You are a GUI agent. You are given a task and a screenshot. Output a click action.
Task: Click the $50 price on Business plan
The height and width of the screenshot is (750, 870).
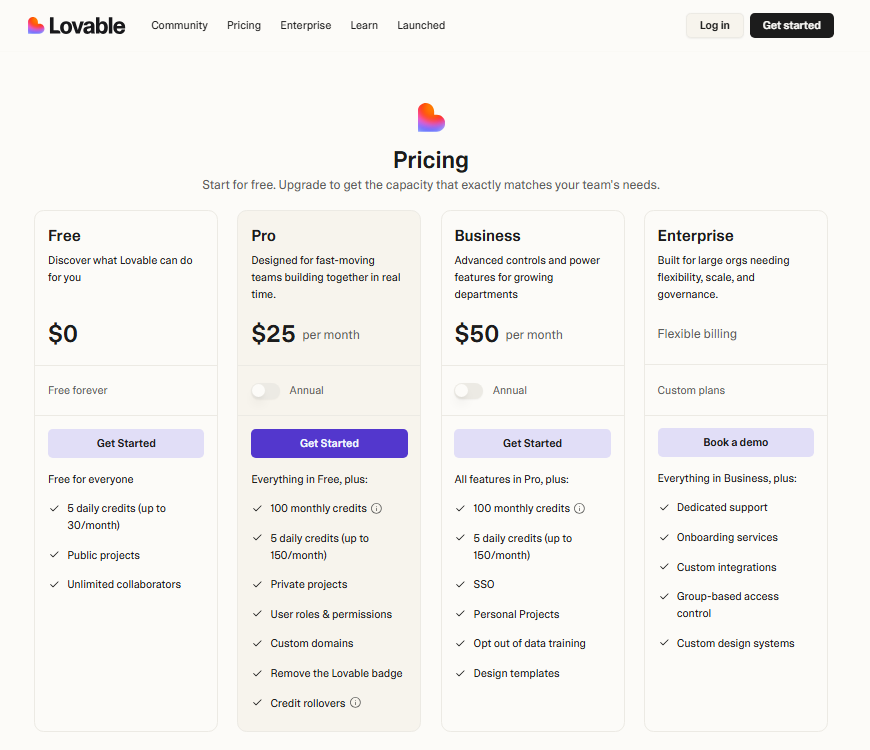[x=477, y=333]
